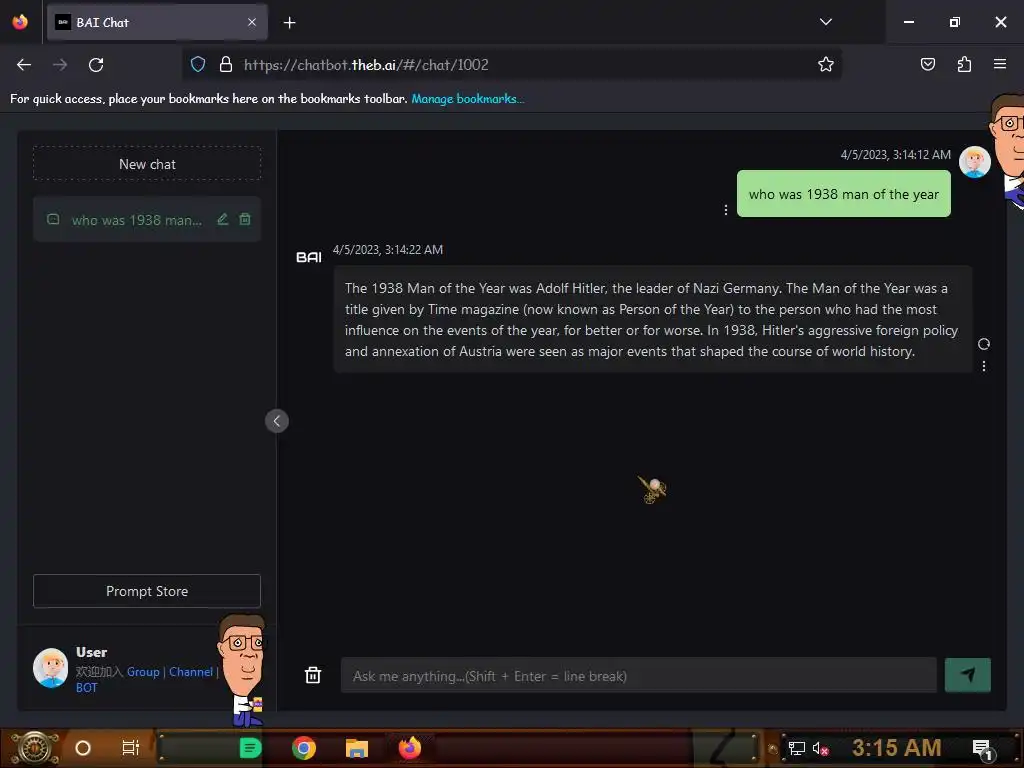Open a new browser tab

[x=289, y=23]
